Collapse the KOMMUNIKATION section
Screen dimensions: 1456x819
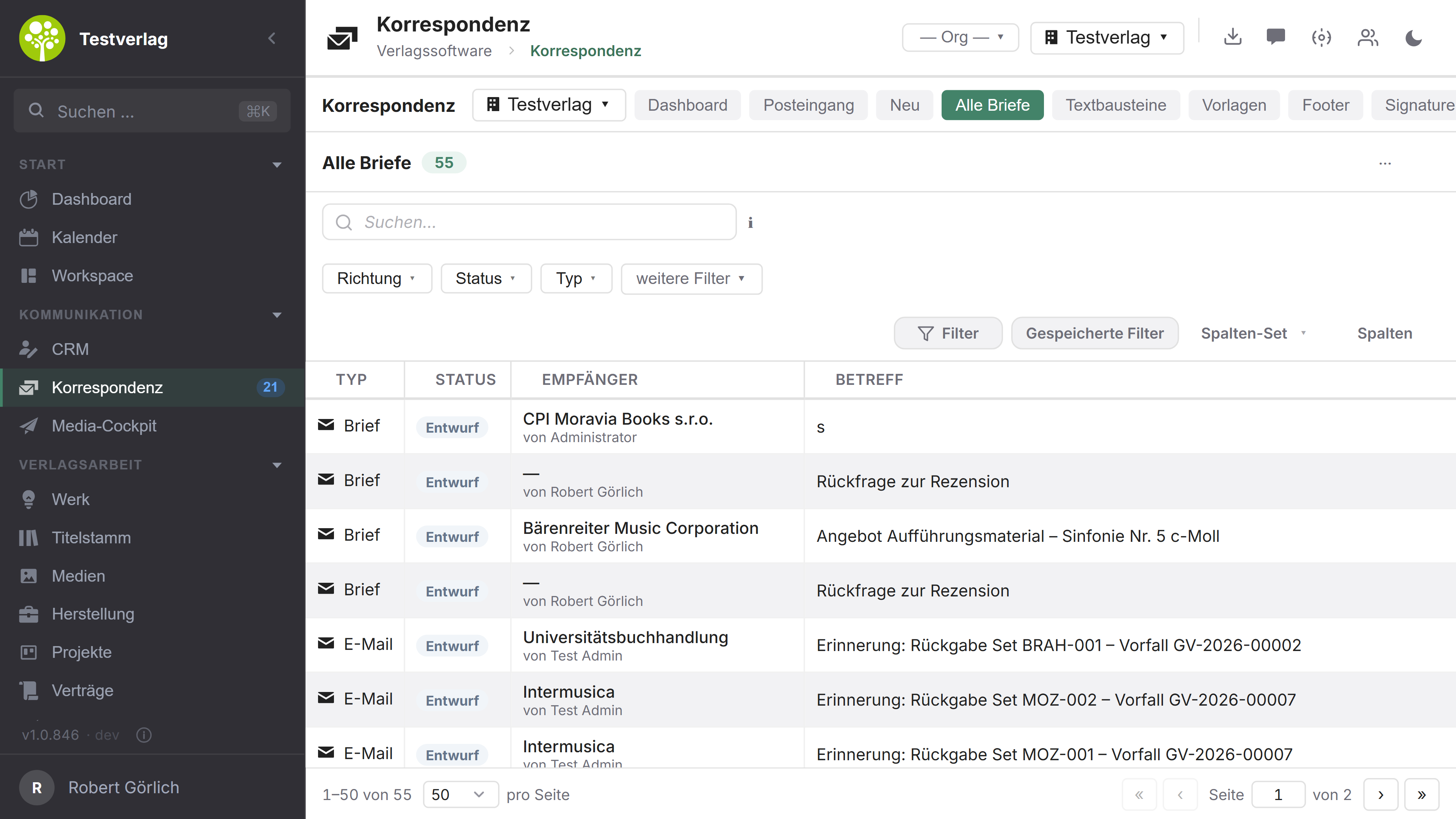[x=277, y=315]
